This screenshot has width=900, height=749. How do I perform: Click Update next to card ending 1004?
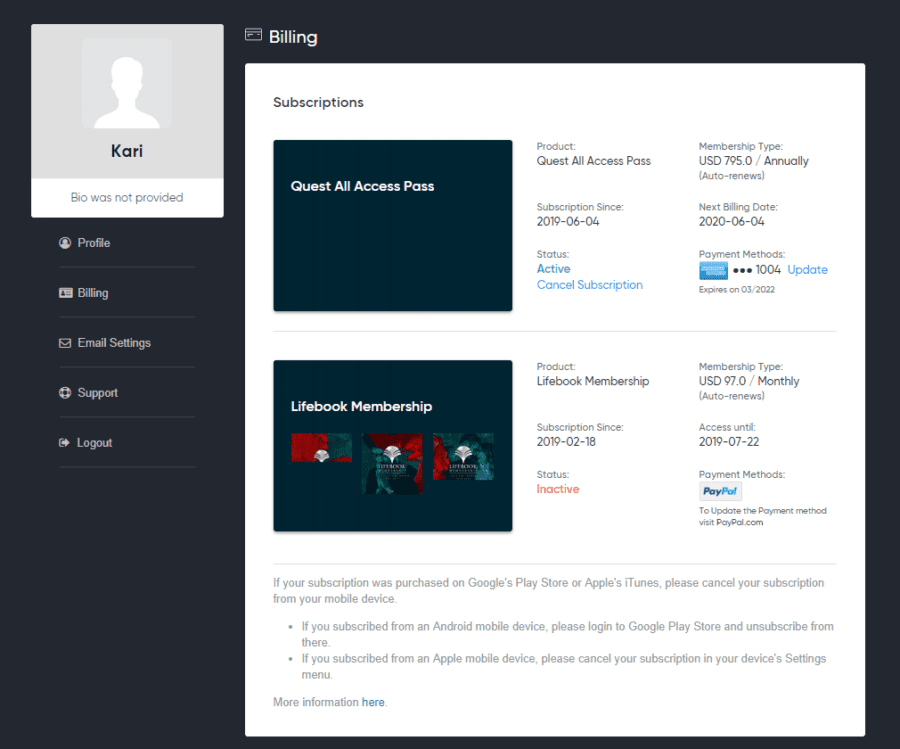[807, 270]
